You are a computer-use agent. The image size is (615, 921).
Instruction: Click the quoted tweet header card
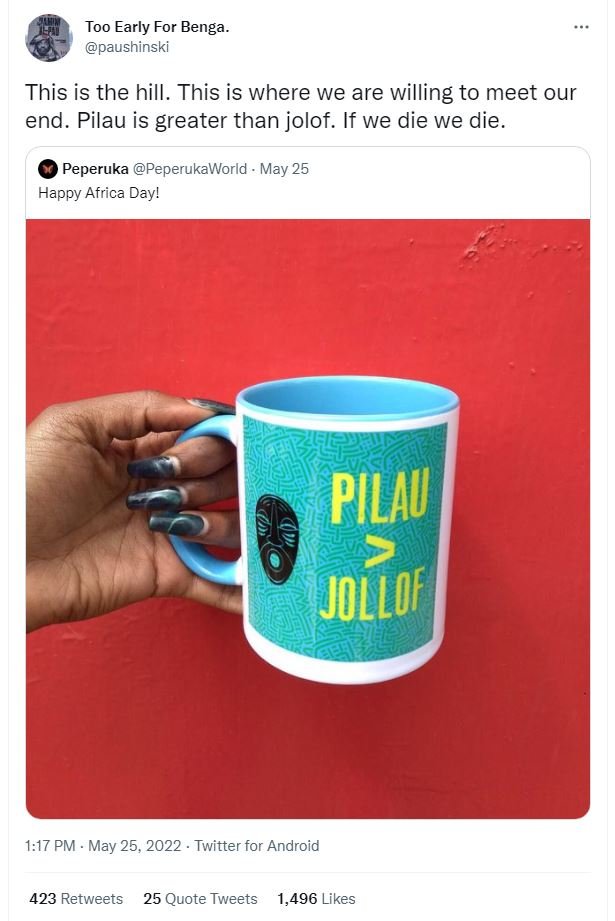point(308,182)
